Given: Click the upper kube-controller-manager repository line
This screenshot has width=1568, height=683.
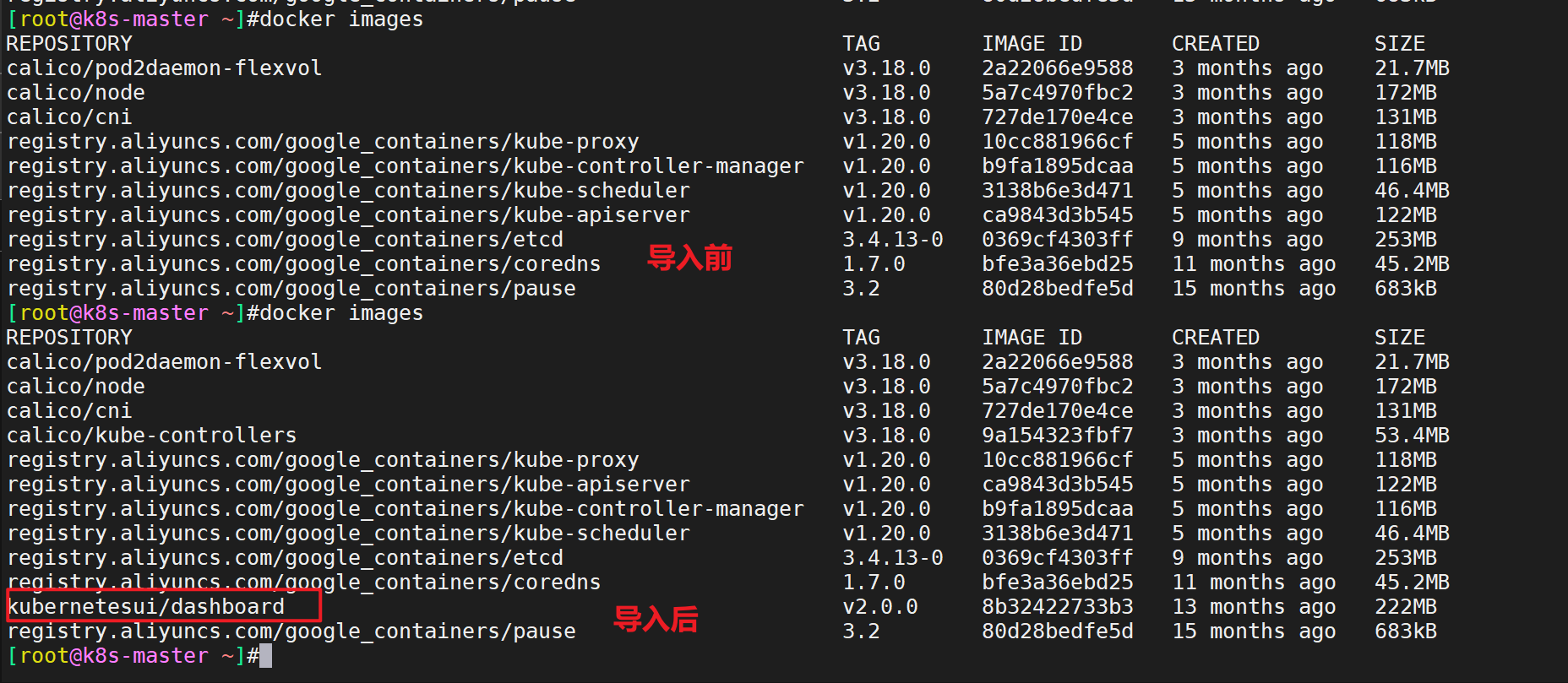Looking at the screenshot, I should tap(406, 165).
